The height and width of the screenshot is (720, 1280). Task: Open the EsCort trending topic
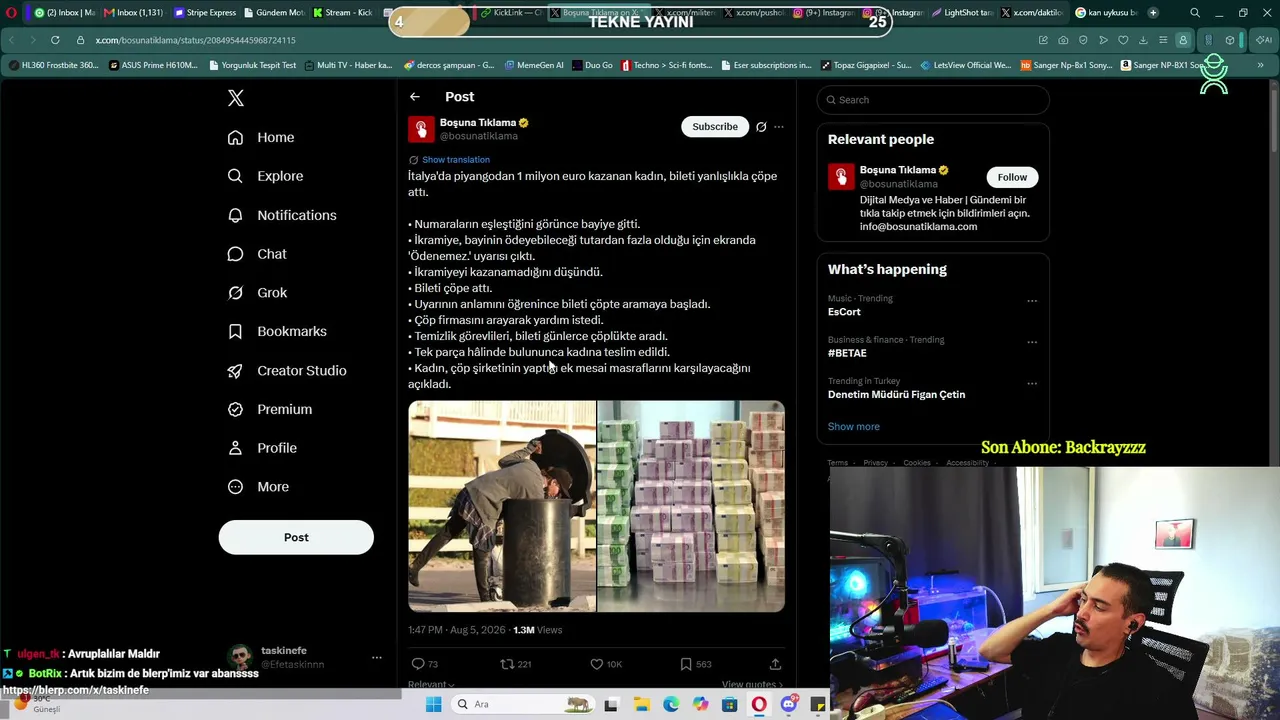844,312
